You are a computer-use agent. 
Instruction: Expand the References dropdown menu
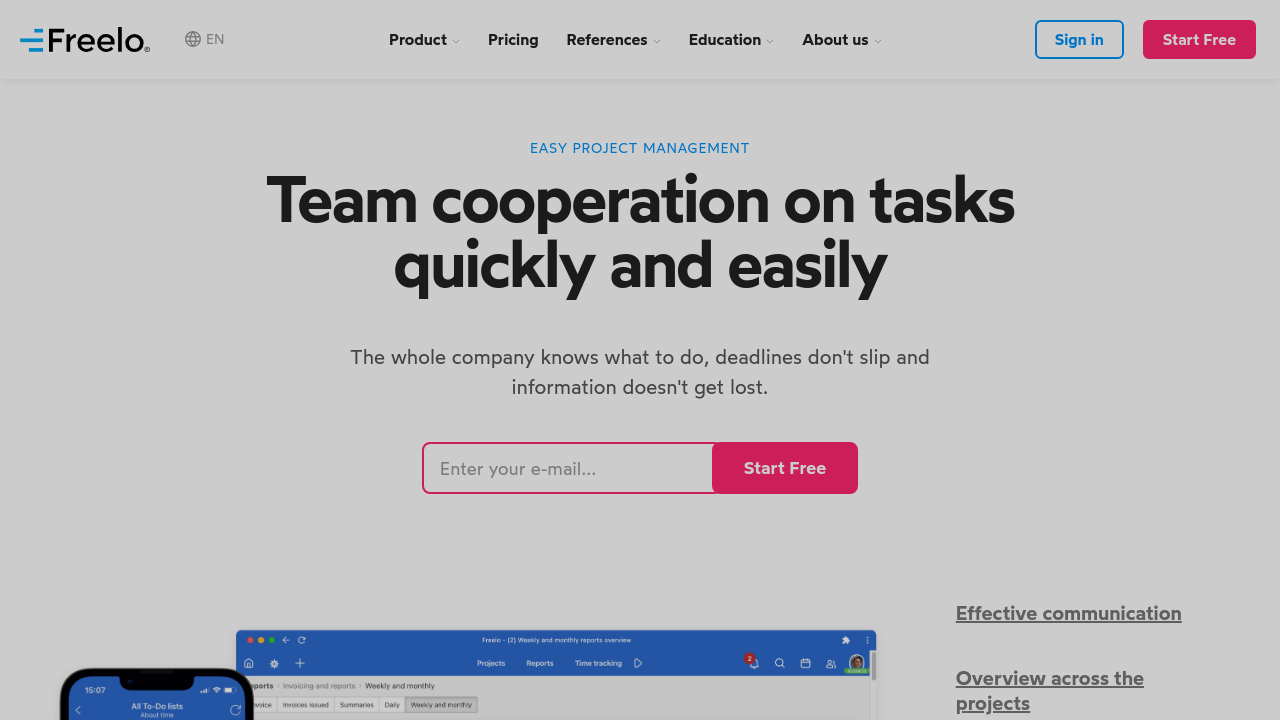[x=613, y=40]
